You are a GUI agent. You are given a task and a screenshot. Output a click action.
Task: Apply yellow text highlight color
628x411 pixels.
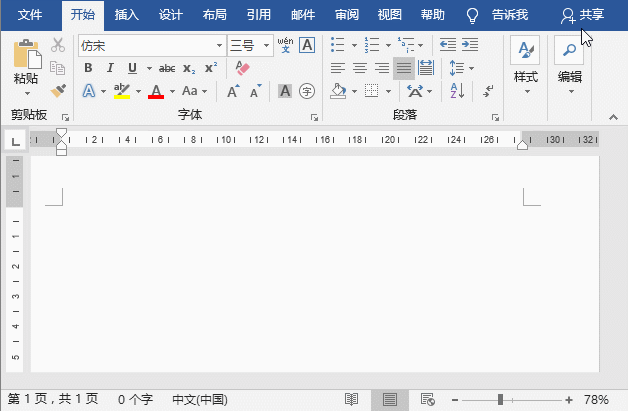pos(122,91)
